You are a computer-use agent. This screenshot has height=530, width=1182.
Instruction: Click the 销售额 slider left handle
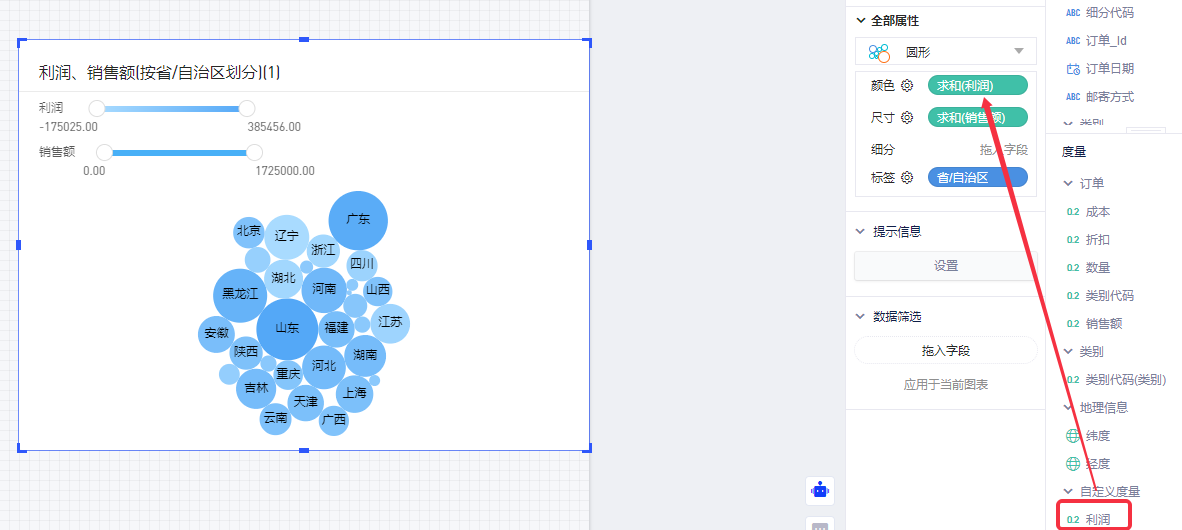coord(104,152)
